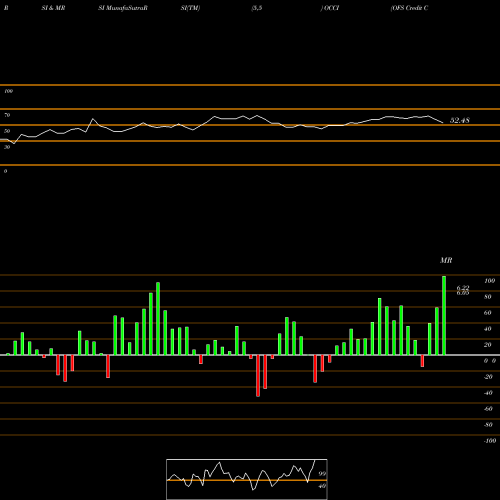Click the 30 label on the RSI axis

pos(7,147)
